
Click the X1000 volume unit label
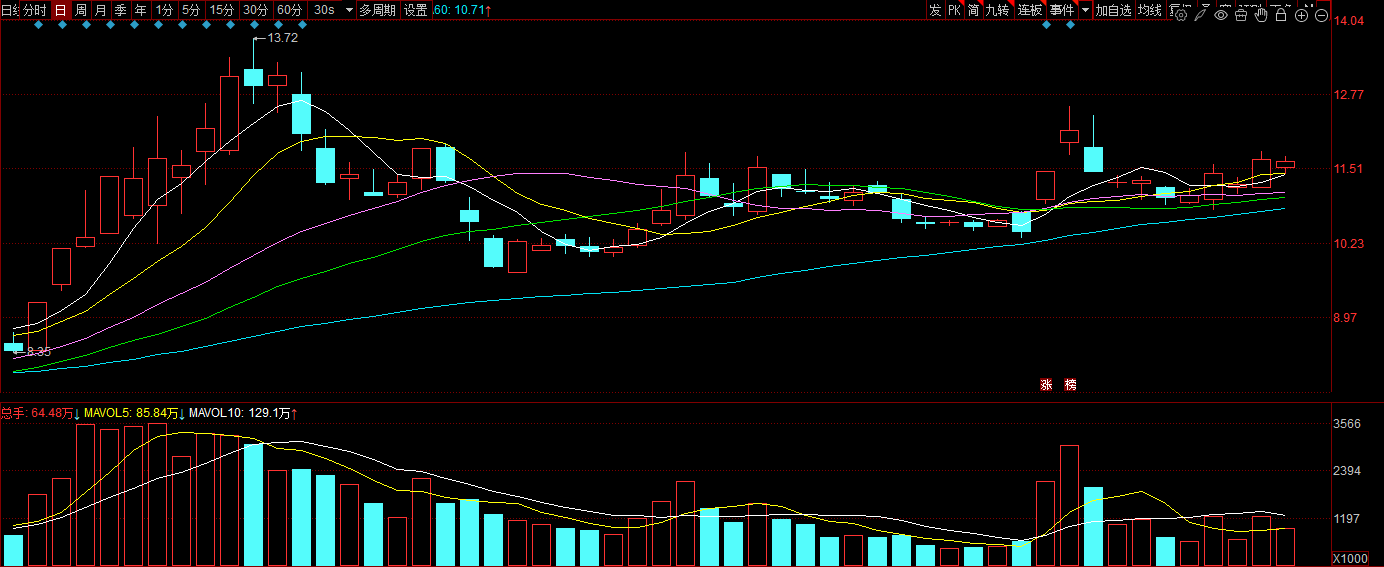click(1350, 558)
